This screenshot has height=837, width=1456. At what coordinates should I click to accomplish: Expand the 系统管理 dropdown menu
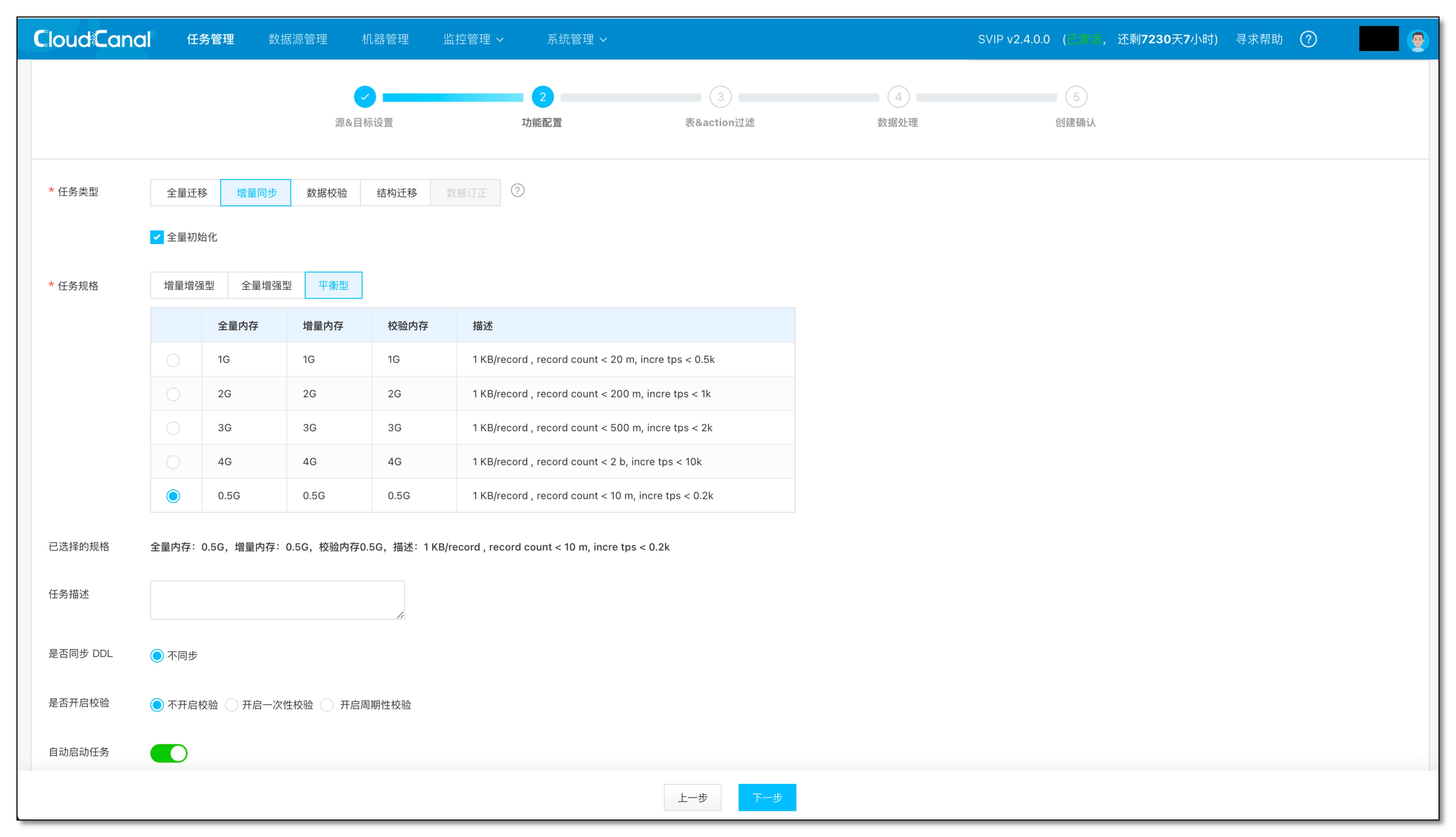[576, 39]
